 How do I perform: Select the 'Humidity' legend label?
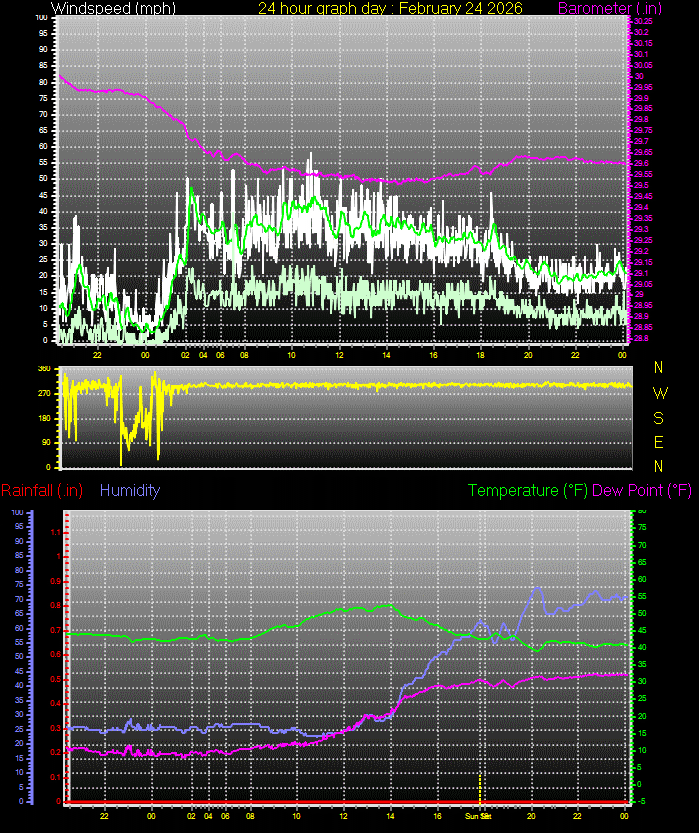coord(130,490)
